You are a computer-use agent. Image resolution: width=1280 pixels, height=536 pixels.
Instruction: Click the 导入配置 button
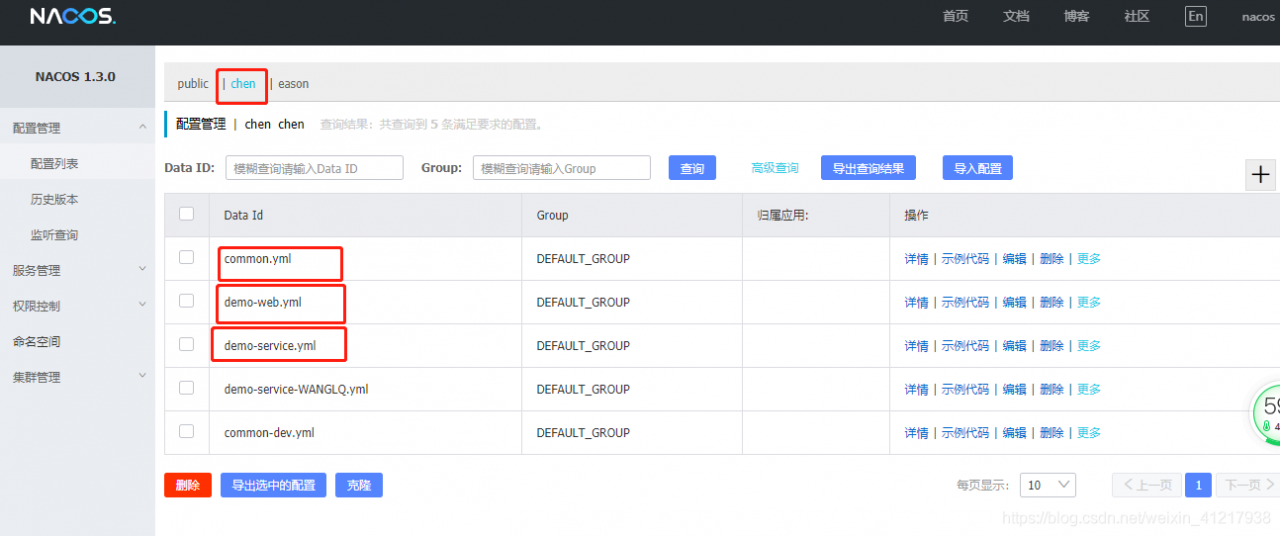pyautogui.click(x=977, y=168)
